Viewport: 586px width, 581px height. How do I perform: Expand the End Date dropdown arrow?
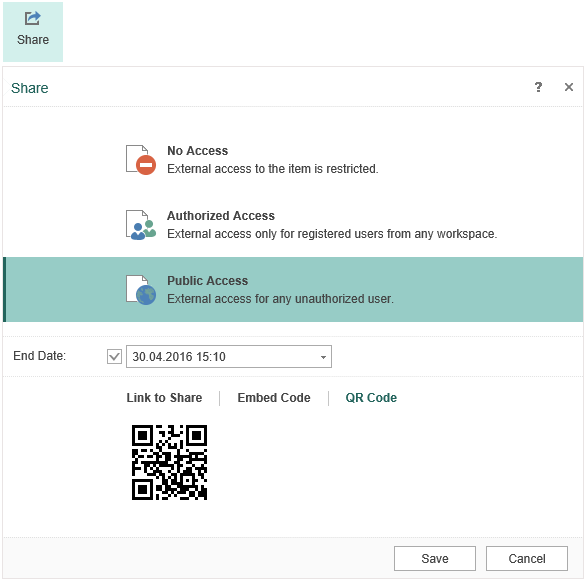(x=323, y=357)
